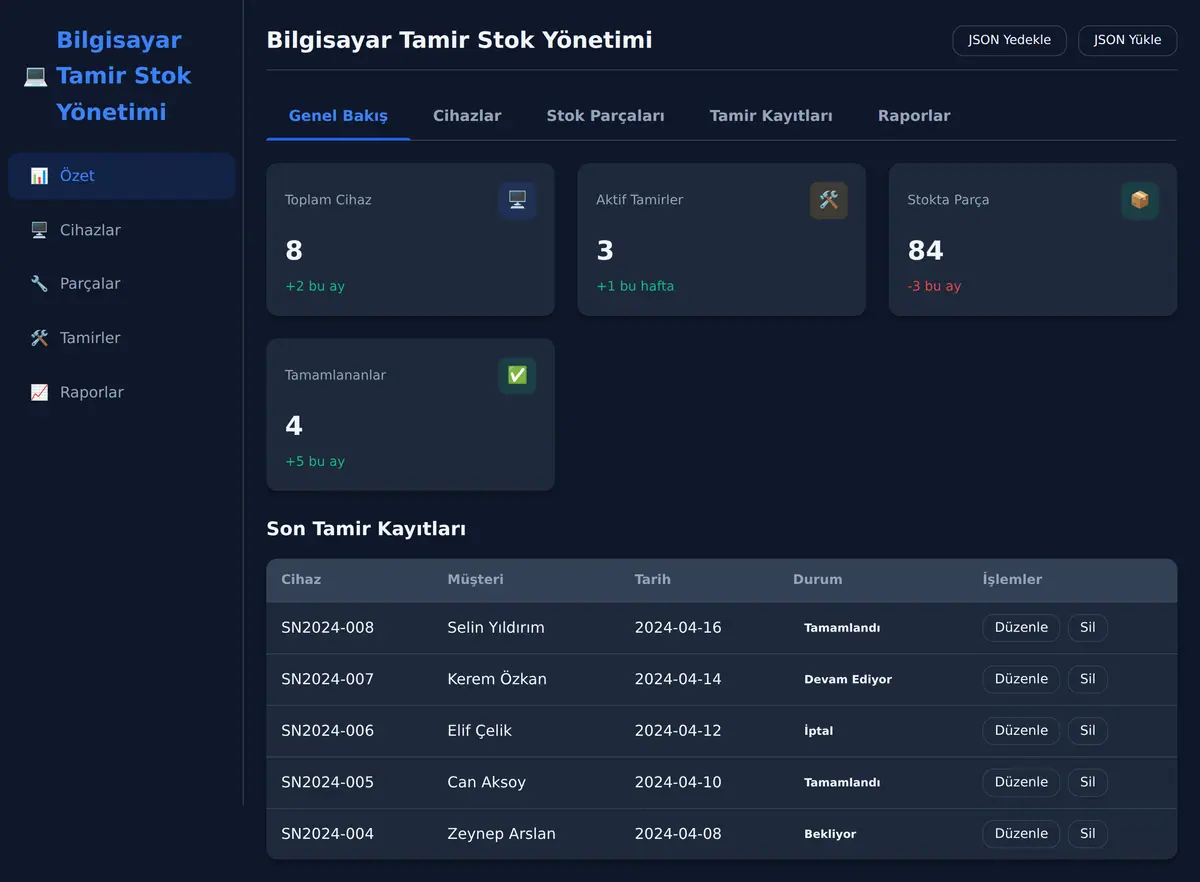Click the JSON Yedekle button
The width and height of the screenshot is (1200, 882).
(1009, 40)
